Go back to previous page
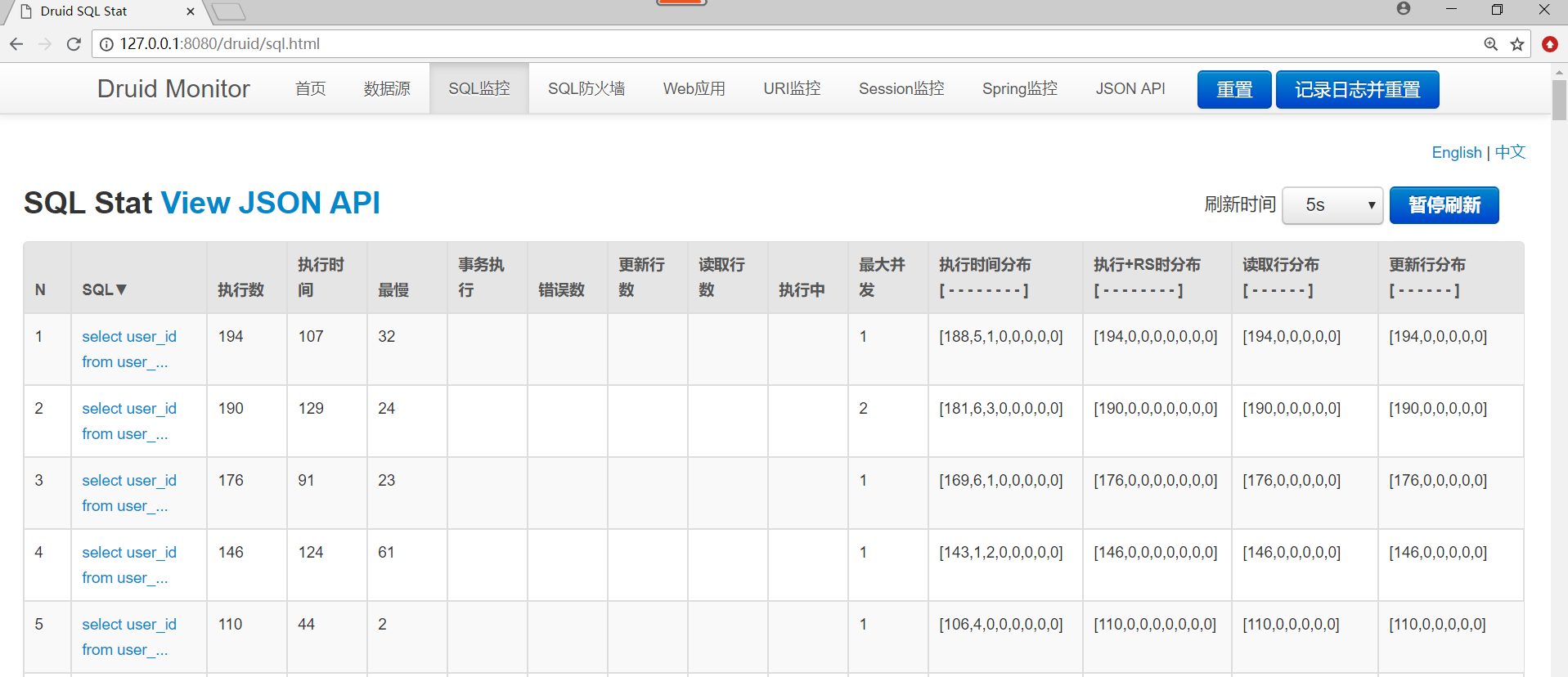1568x677 pixels. pos(16,44)
